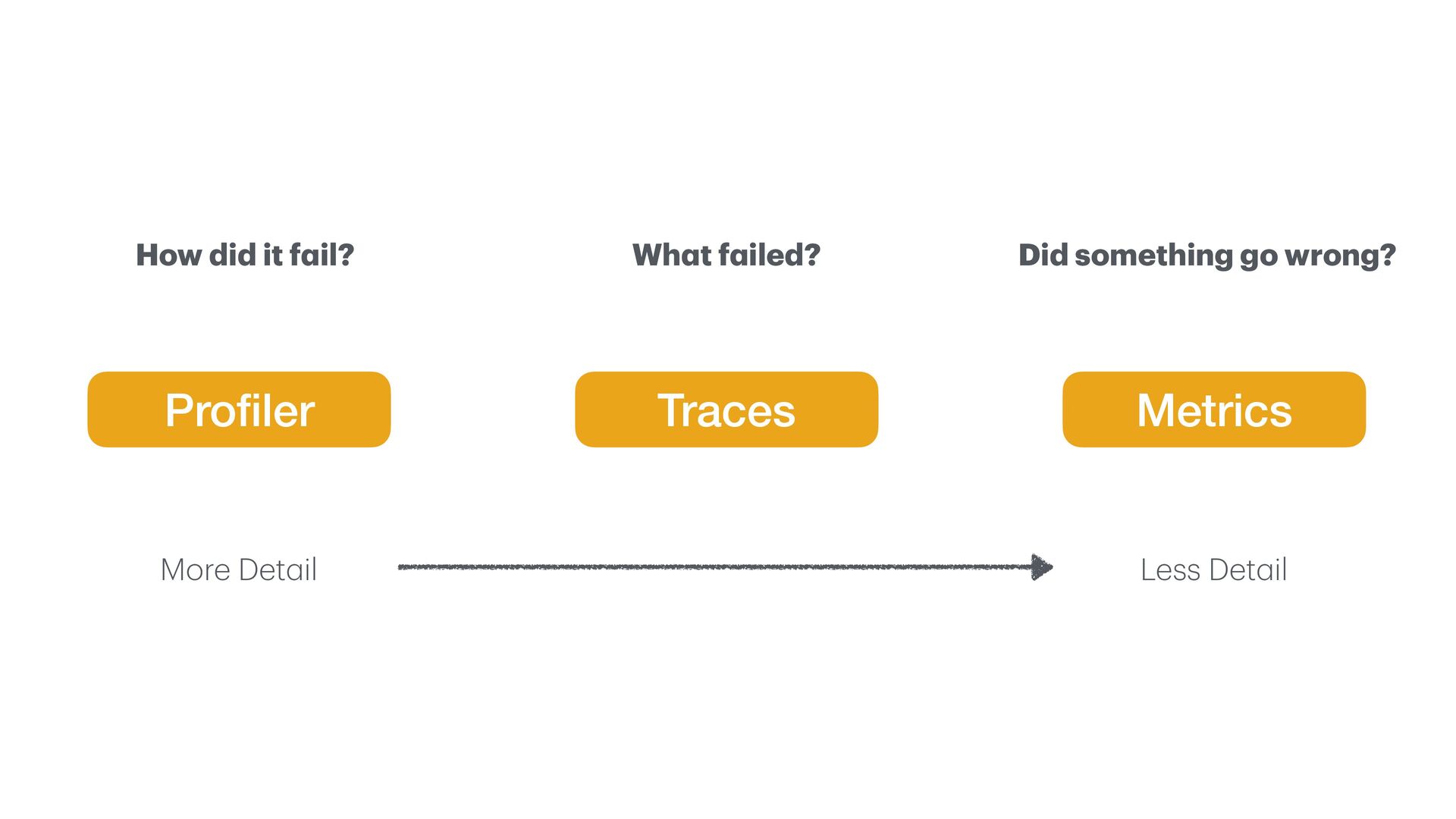The width and height of the screenshot is (1456, 819).
Task: Click the word "Less" beneath Metrics
Action: [1169, 570]
